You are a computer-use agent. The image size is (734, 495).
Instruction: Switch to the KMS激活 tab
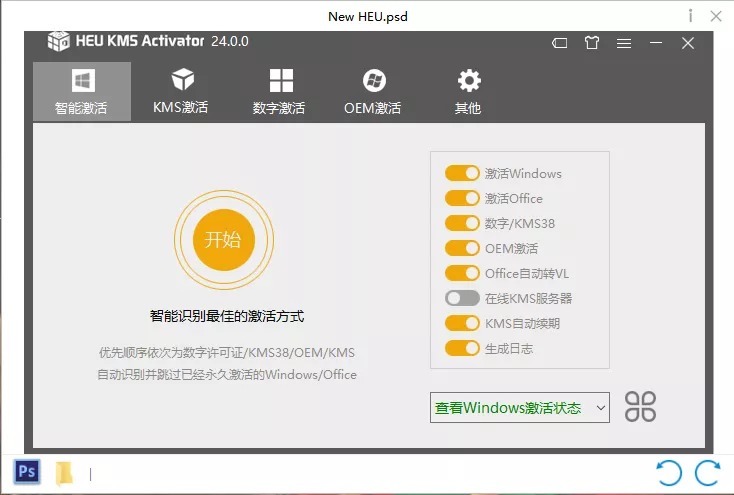181,92
